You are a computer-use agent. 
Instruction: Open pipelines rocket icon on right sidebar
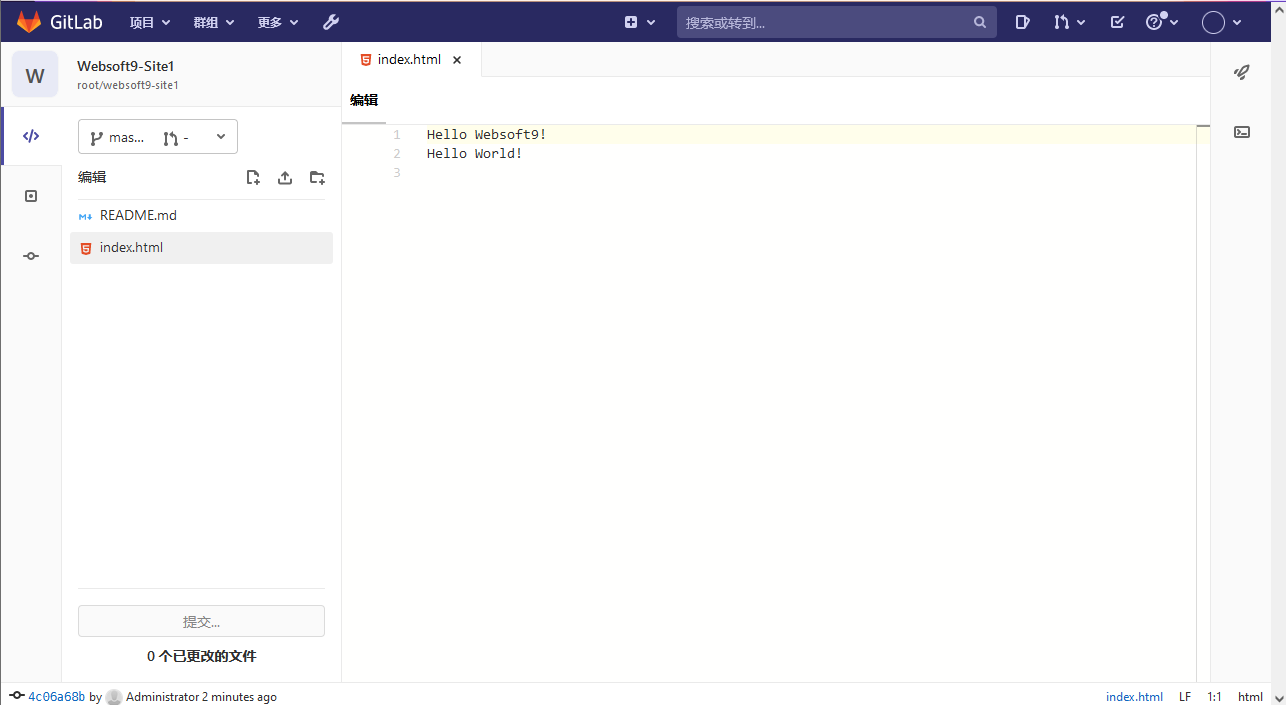1242,72
